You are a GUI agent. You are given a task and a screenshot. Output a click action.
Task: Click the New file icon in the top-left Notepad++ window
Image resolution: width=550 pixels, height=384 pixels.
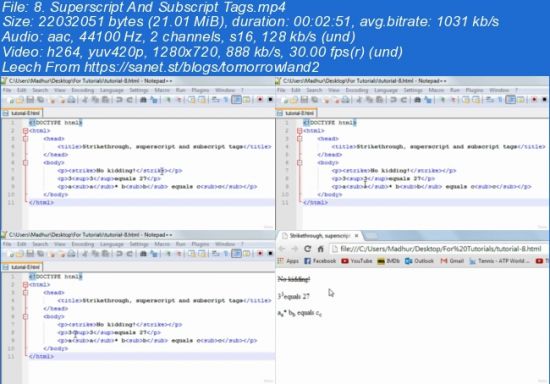pyautogui.click(x=11, y=100)
